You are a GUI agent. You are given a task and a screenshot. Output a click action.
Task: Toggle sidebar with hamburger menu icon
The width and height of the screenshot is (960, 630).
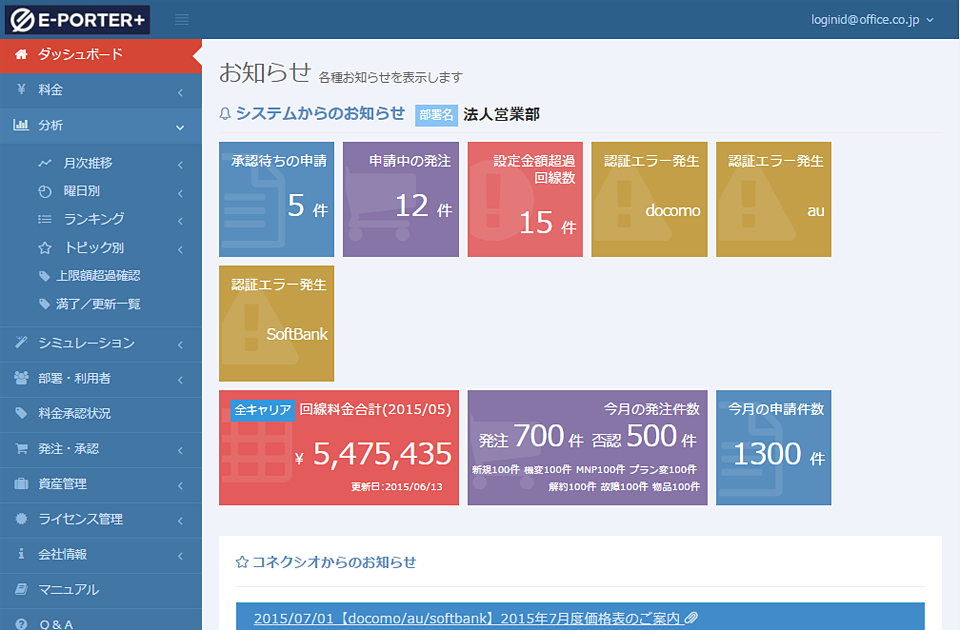(x=182, y=20)
